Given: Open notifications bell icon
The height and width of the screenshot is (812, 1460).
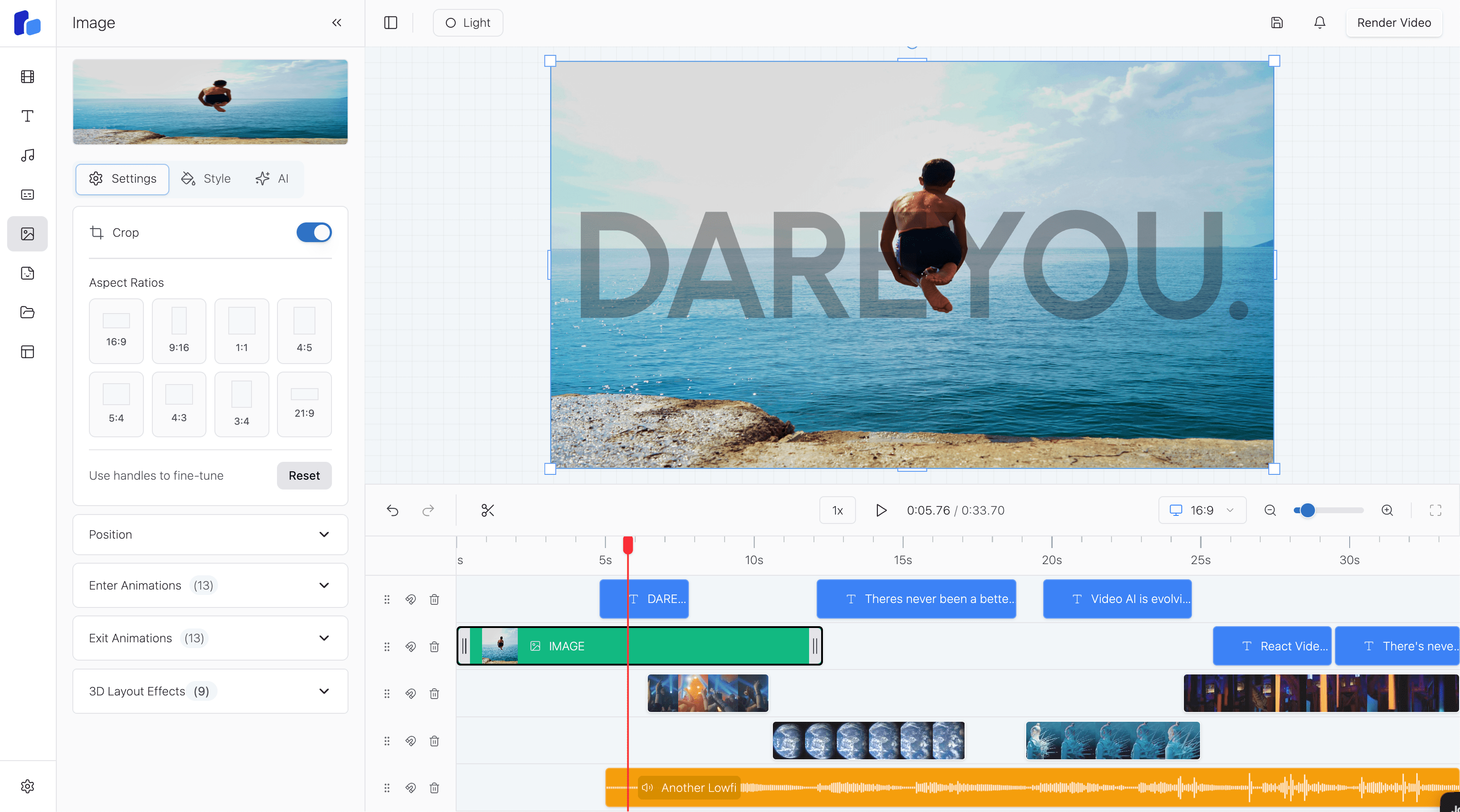Looking at the screenshot, I should [1319, 23].
